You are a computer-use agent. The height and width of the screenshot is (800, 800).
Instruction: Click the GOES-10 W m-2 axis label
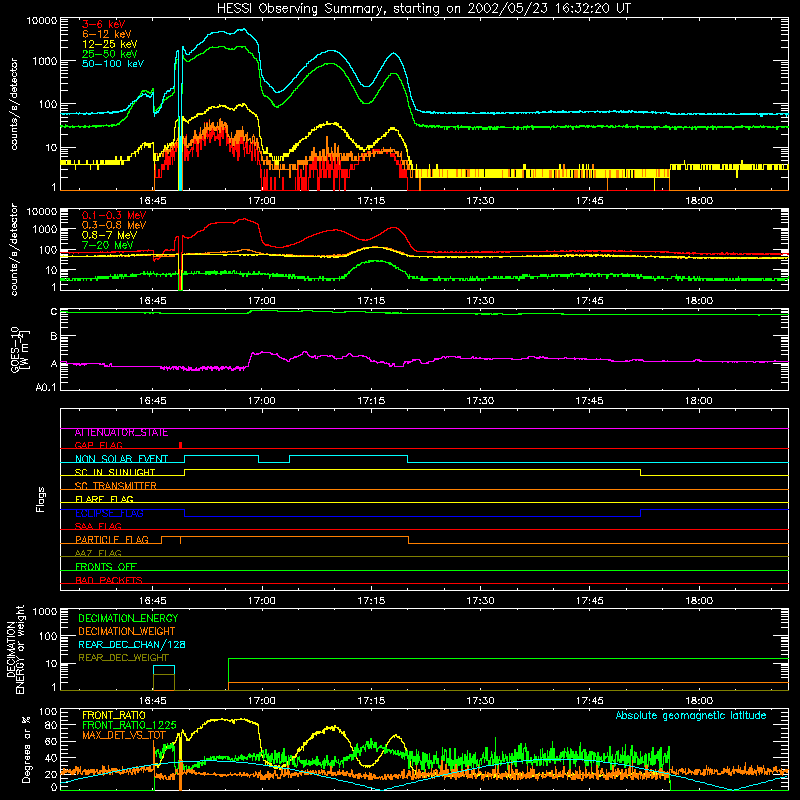pyautogui.click(x=20, y=349)
